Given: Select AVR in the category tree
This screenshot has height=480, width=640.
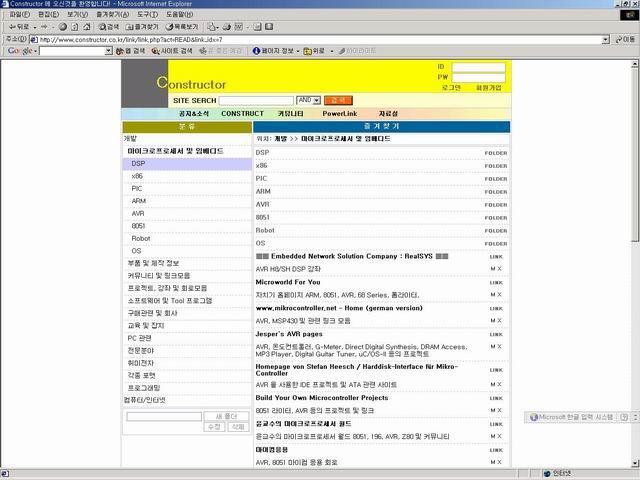Looking at the screenshot, I should (138, 214).
